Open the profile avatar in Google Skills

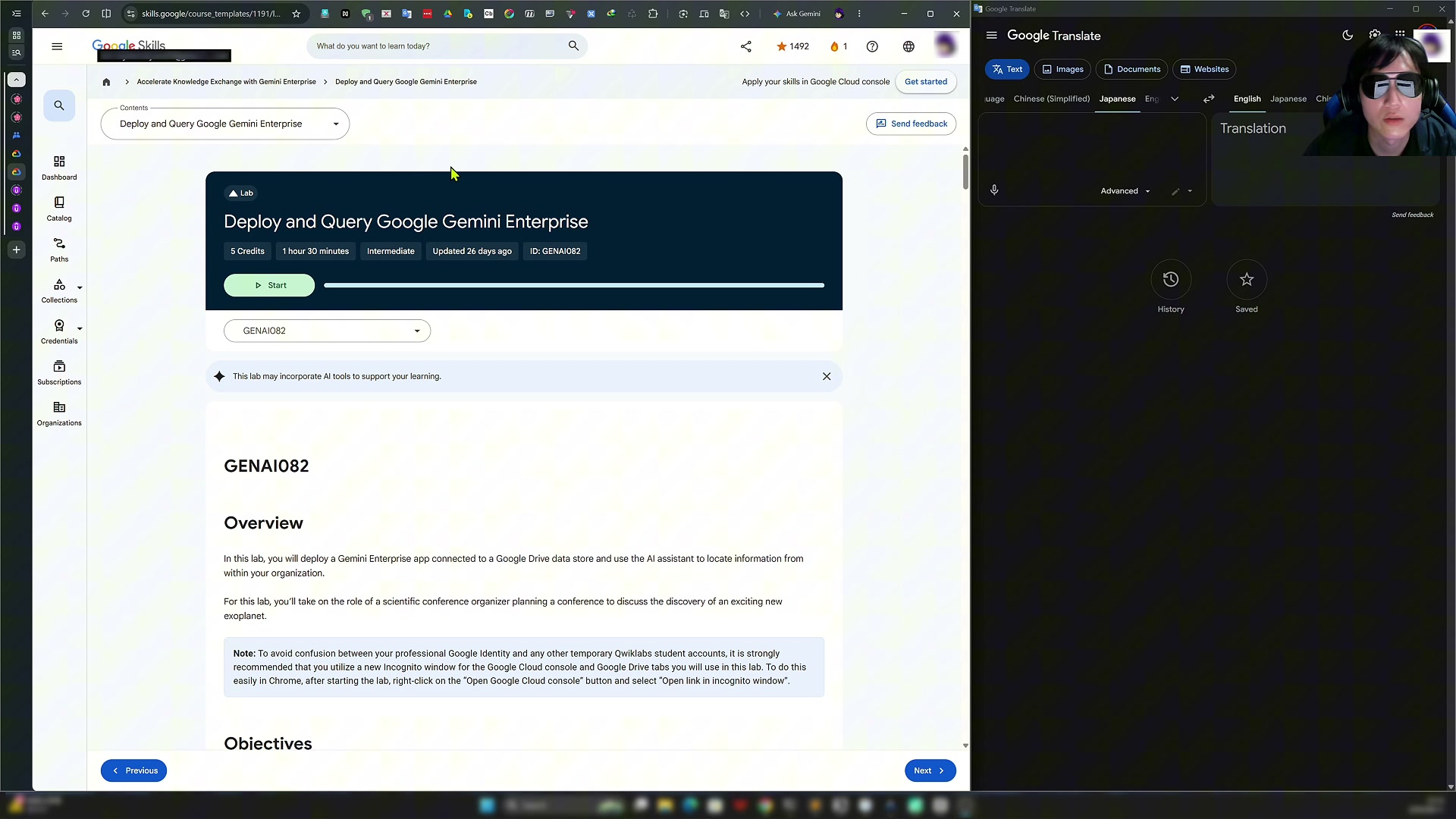(945, 45)
